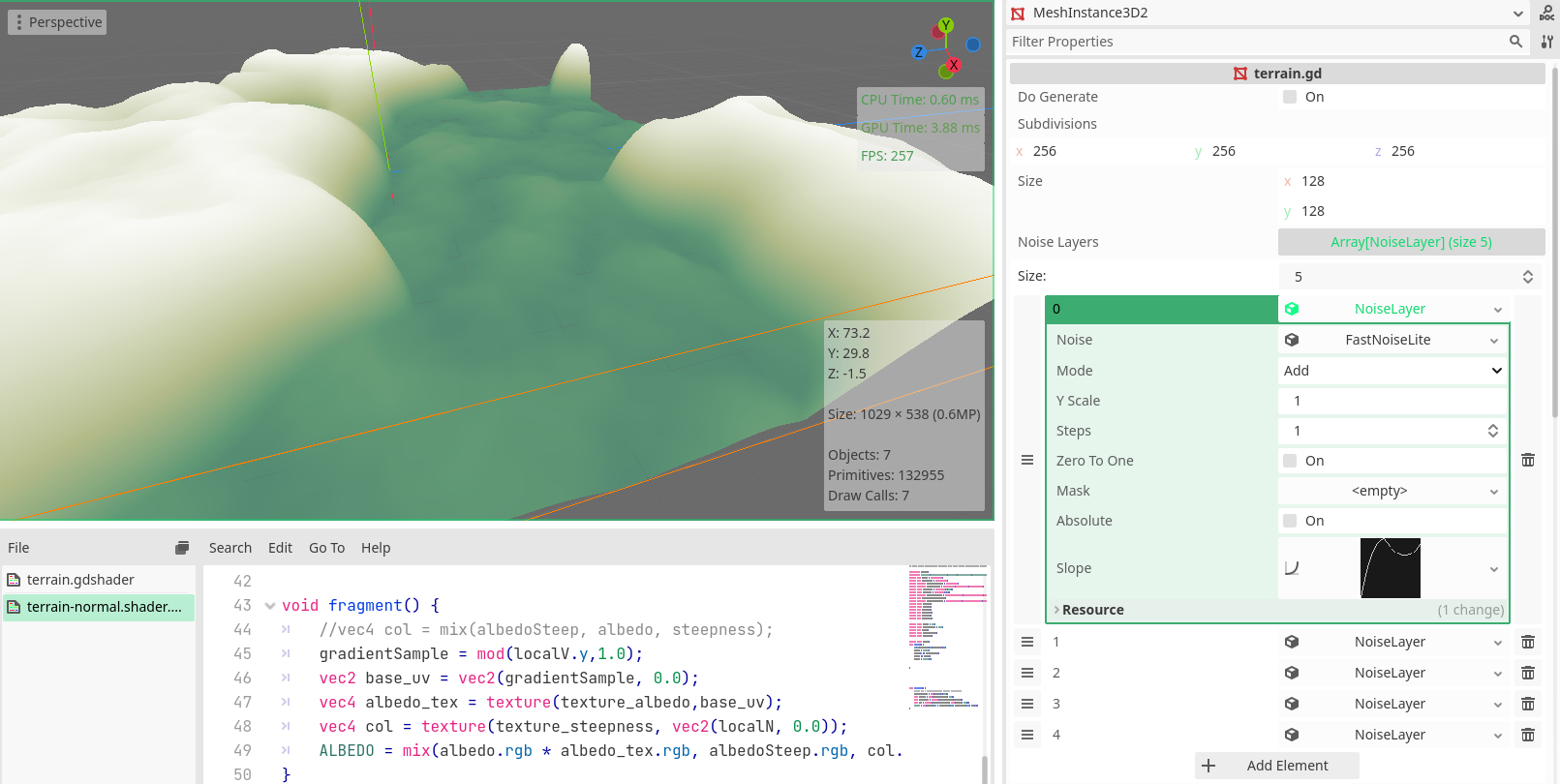
Task: Open the shader editor File menu
Action: tap(18, 548)
